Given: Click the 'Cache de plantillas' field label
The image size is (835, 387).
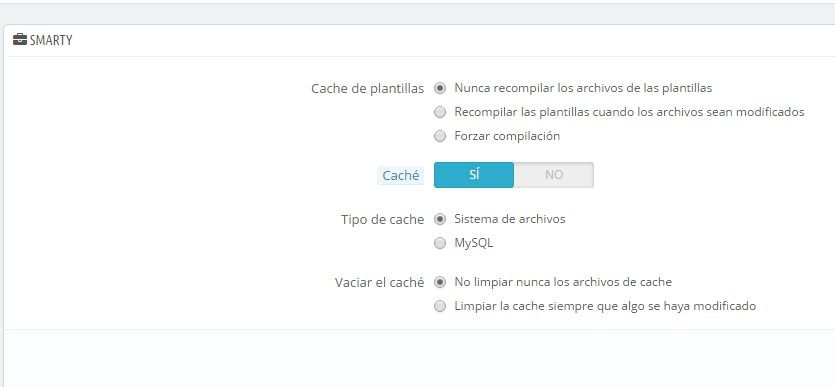Looking at the screenshot, I should 367,89.
